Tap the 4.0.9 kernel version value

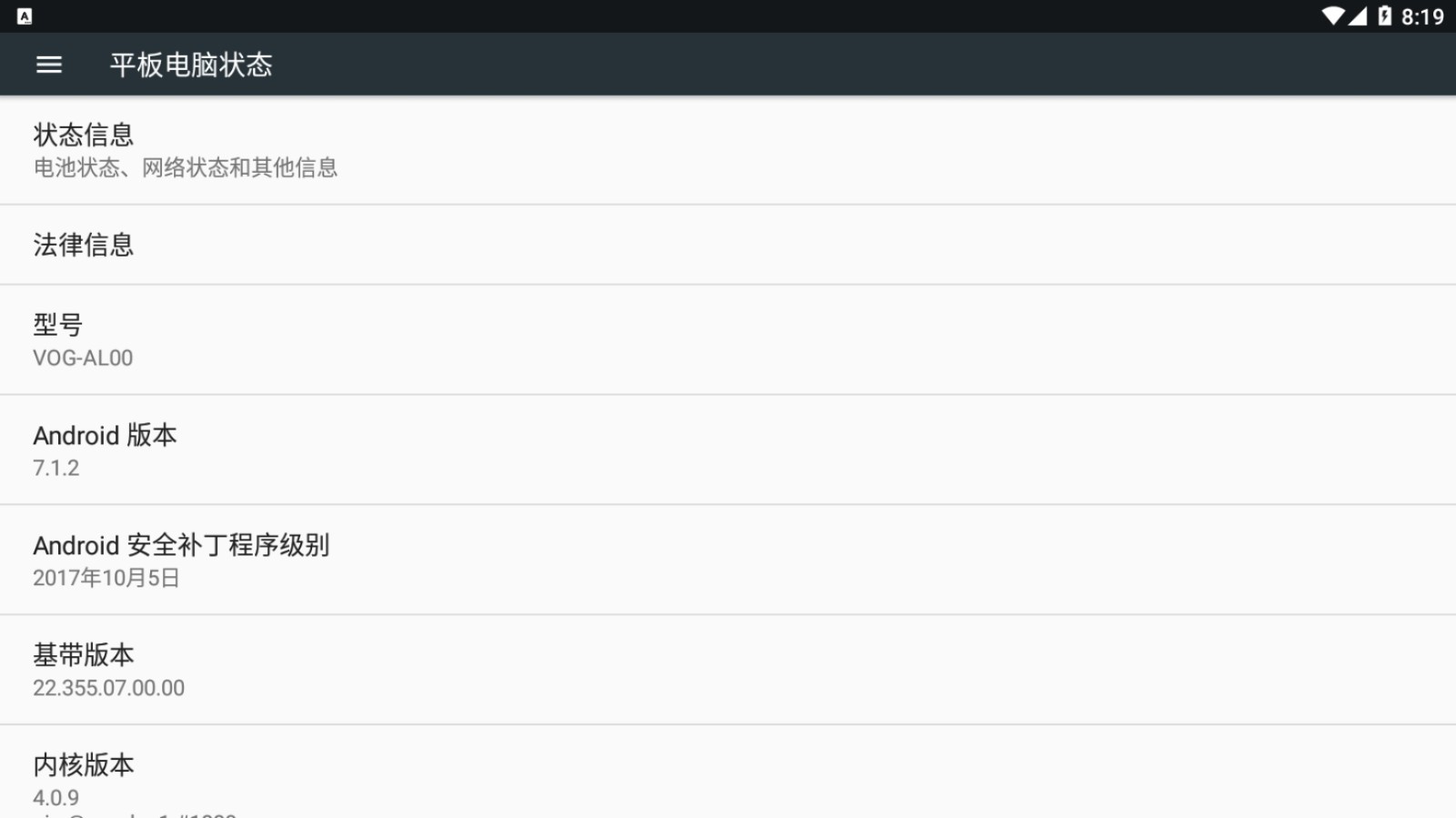pos(56,798)
